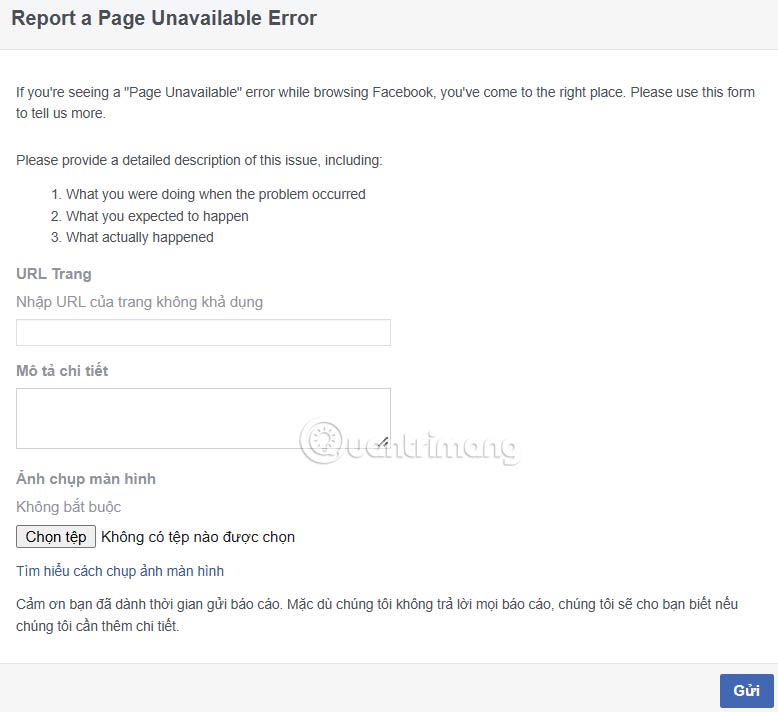The image size is (778, 712).
Task: Click the What you expected to happen item
Action: pos(150,216)
